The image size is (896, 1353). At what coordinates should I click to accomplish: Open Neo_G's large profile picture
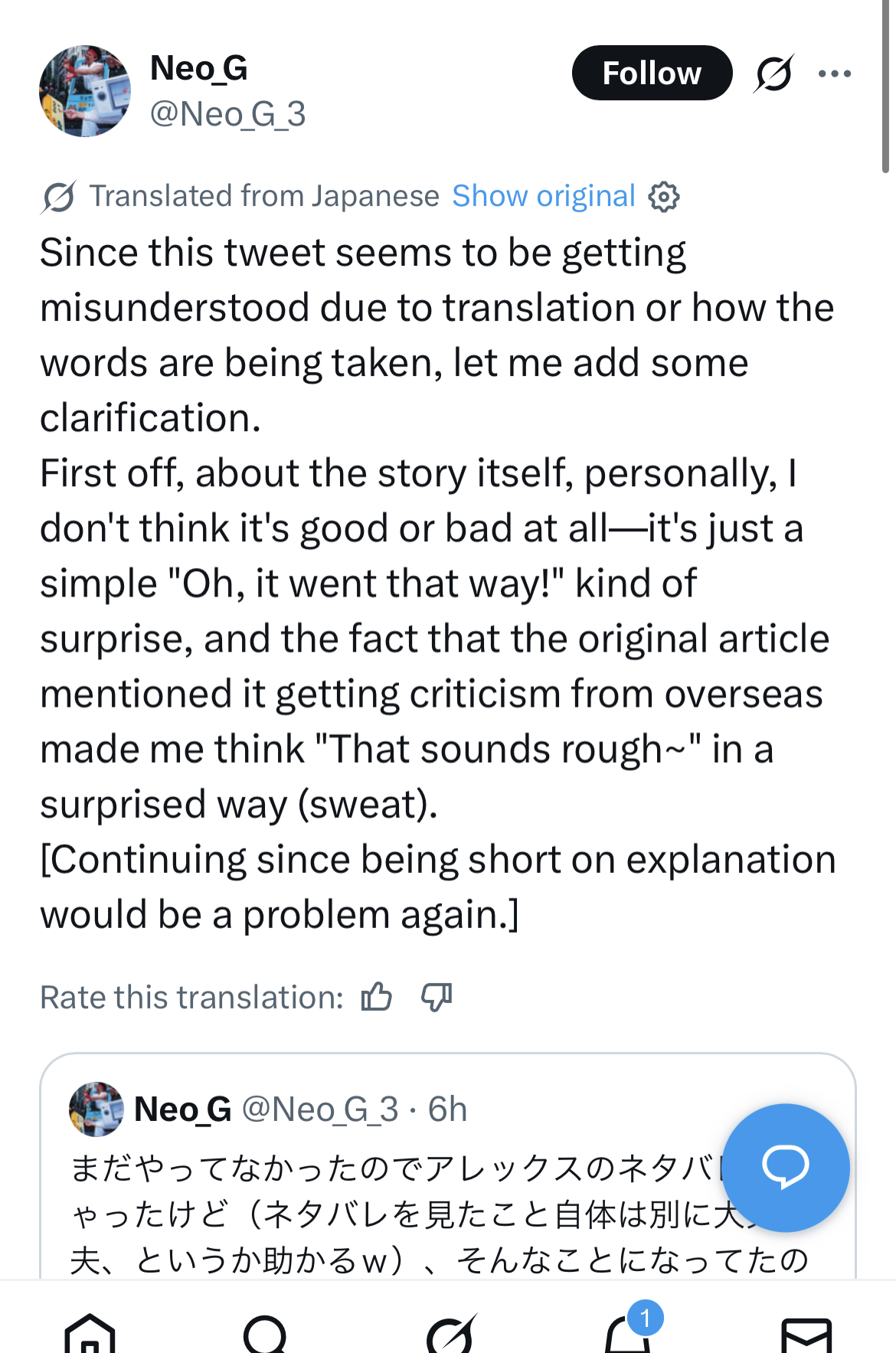coord(85,91)
